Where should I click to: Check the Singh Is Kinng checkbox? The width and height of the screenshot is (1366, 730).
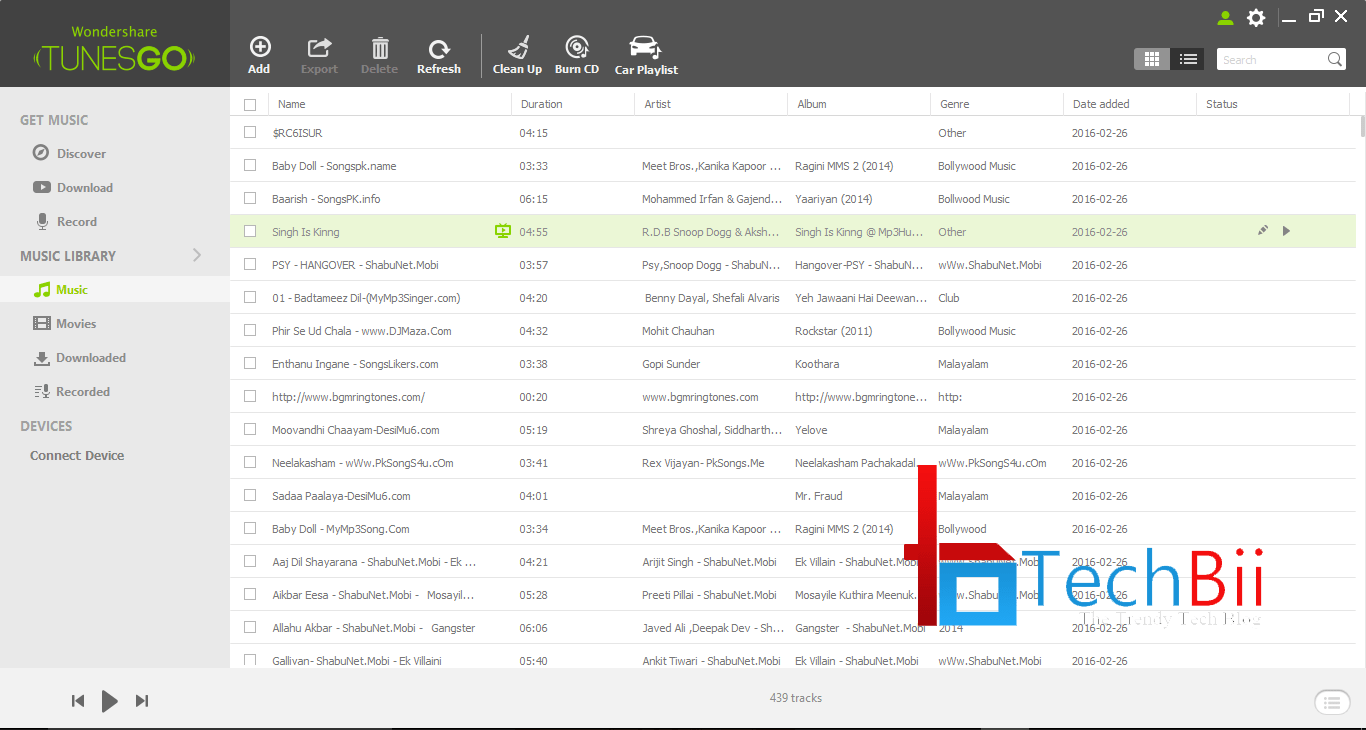pos(250,231)
